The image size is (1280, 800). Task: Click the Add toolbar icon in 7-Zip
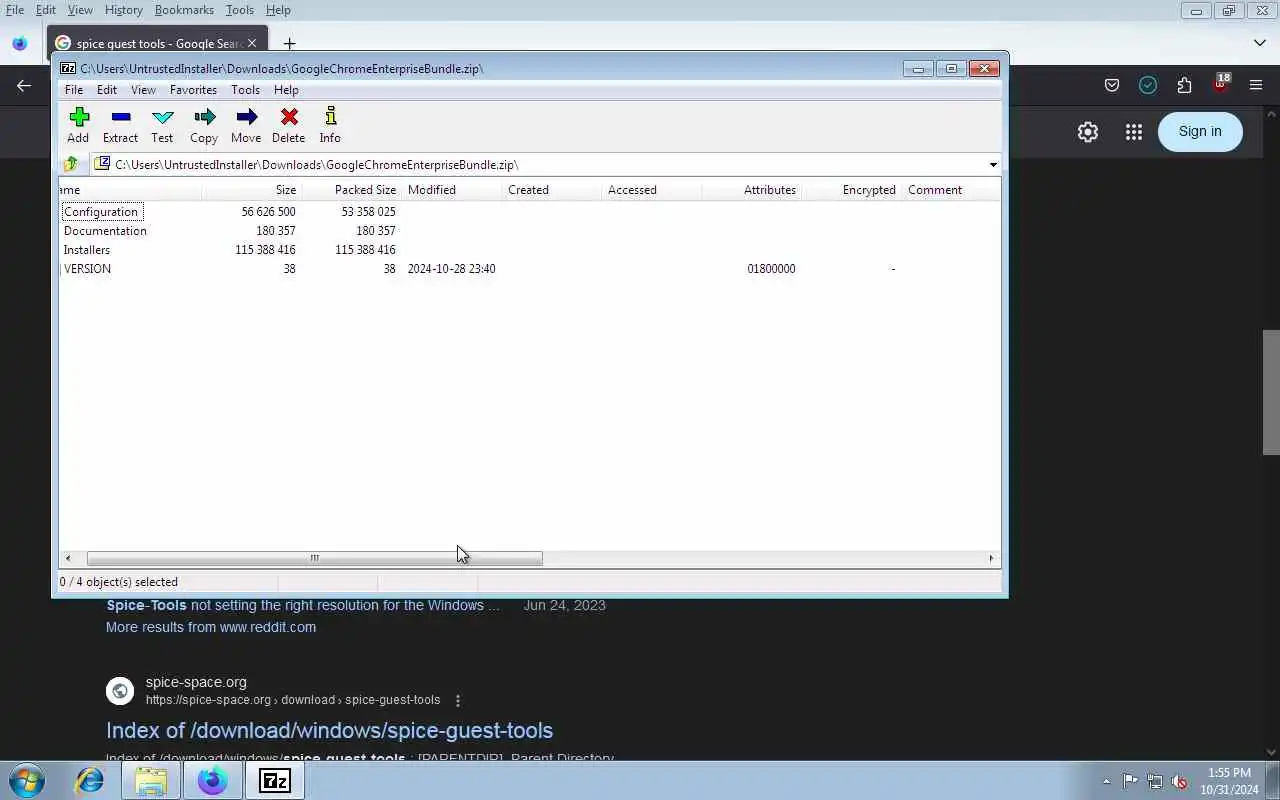coord(78,126)
